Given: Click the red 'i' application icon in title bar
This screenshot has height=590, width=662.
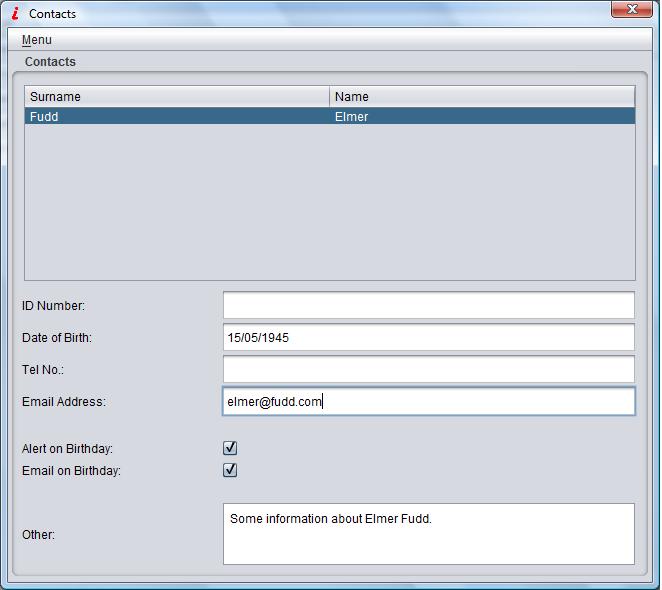Looking at the screenshot, I should click(15, 14).
